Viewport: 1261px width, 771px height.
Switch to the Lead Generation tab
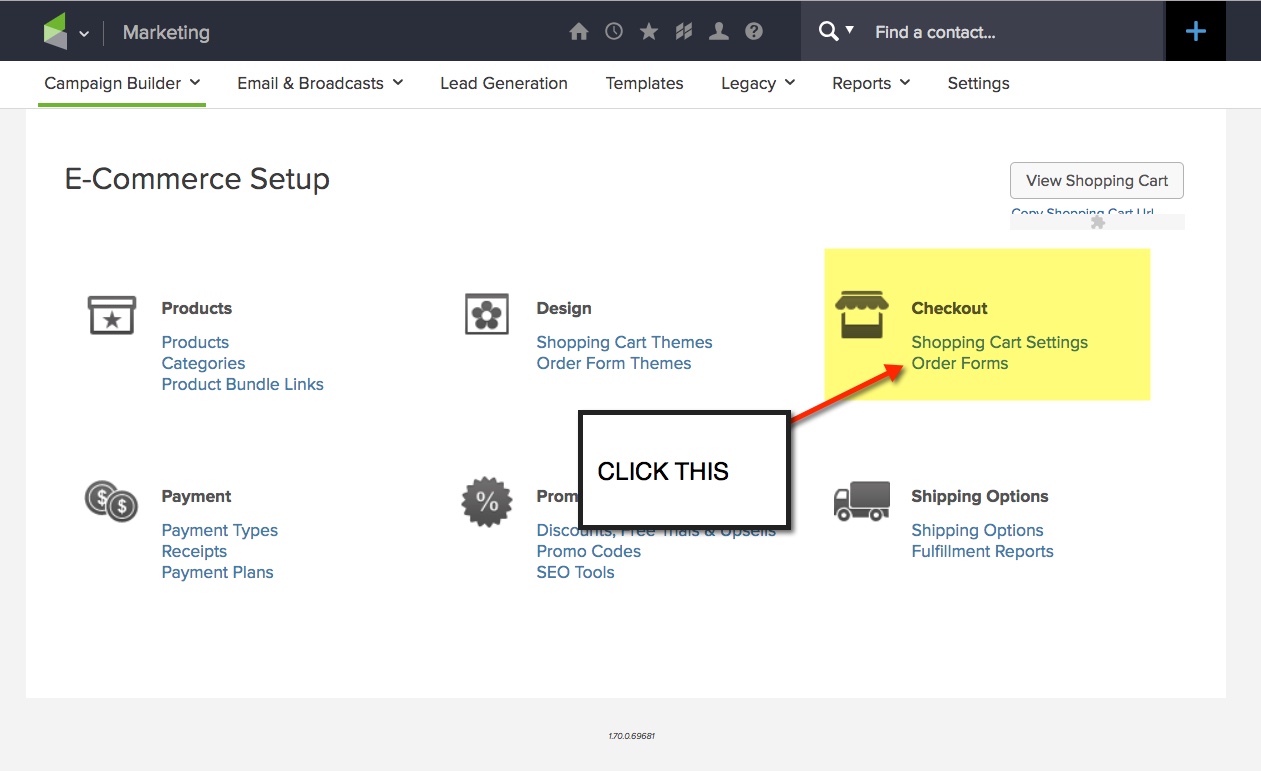504,83
